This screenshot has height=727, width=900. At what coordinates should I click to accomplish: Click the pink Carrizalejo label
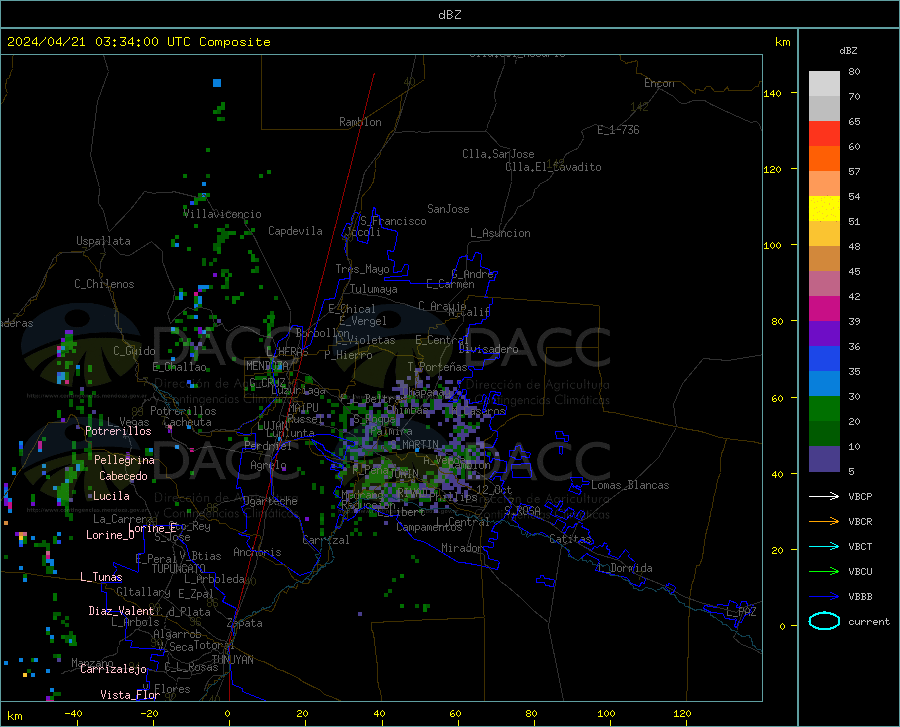coord(113,668)
